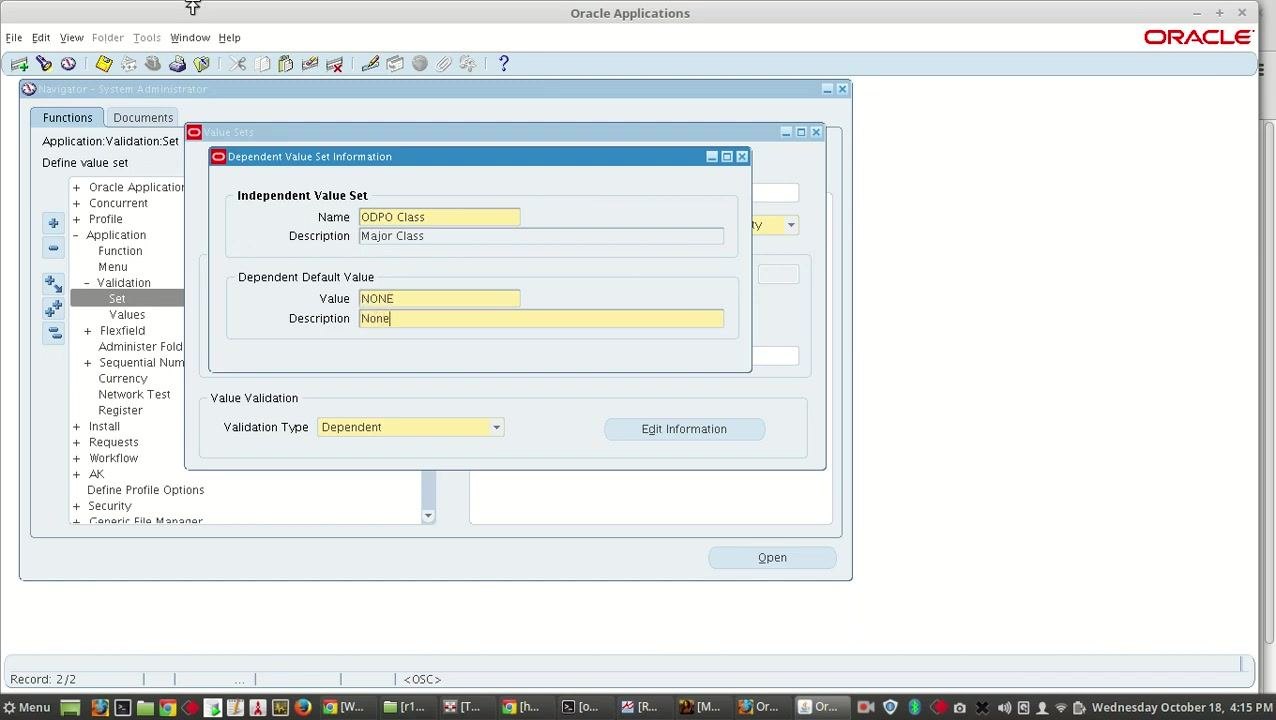Open the Validation Type dropdown

(x=496, y=428)
